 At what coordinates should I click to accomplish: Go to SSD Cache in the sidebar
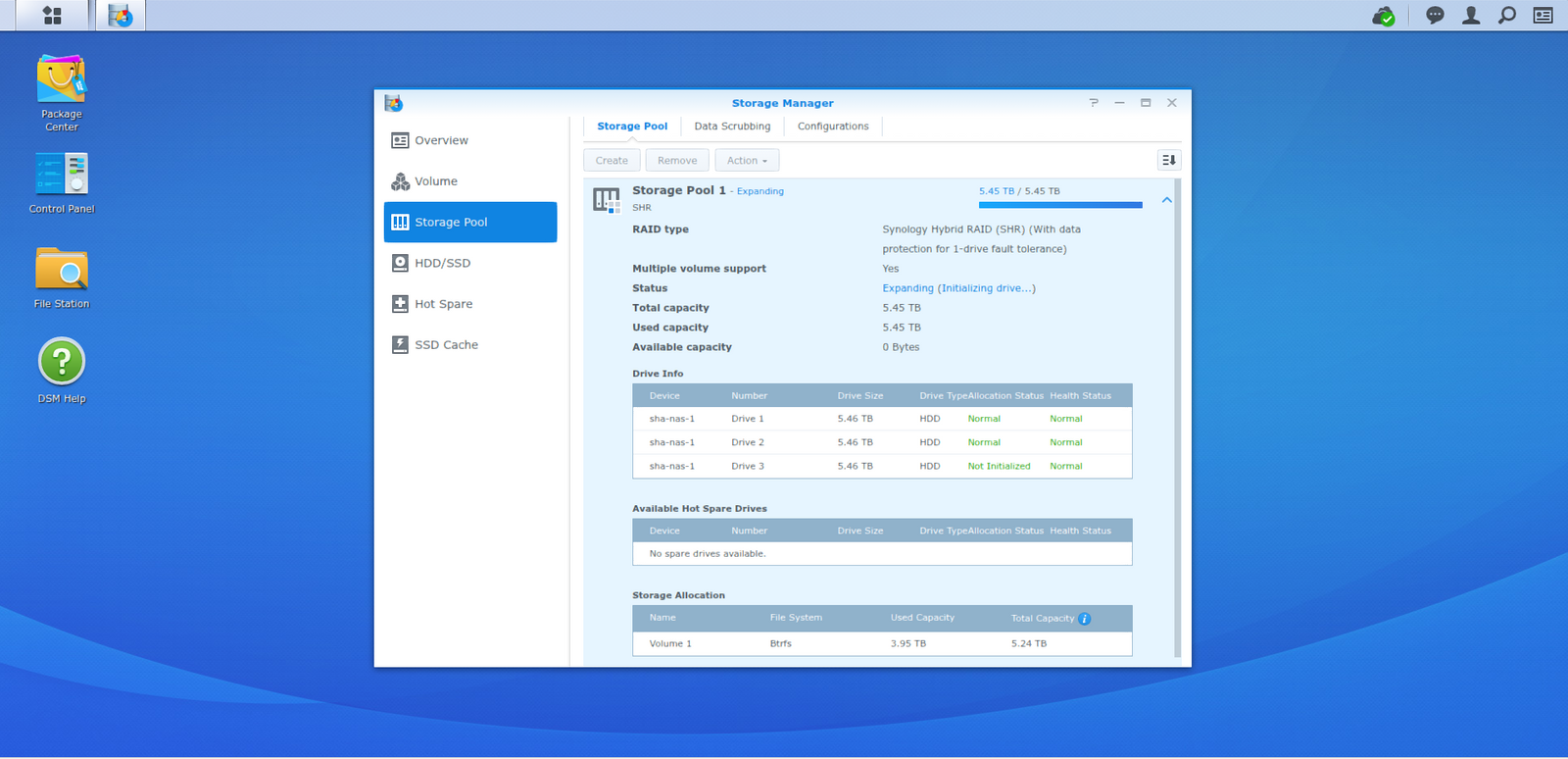(x=470, y=345)
